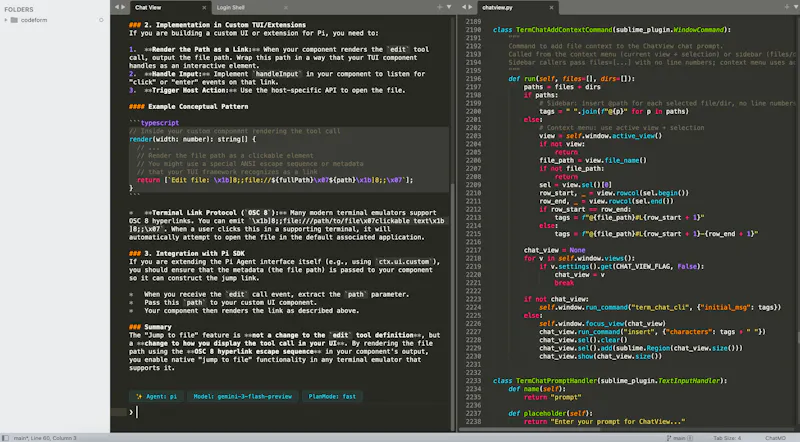
Task: Close the Chat View tab
Action: (204, 8)
